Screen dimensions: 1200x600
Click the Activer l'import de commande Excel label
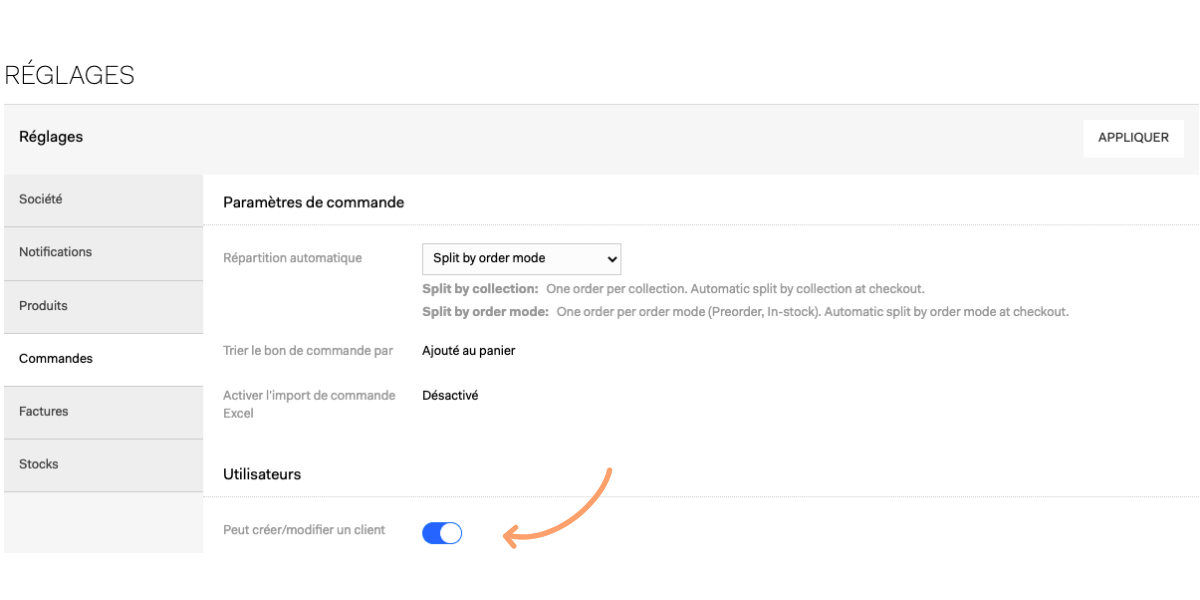click(x=309, y=404)
